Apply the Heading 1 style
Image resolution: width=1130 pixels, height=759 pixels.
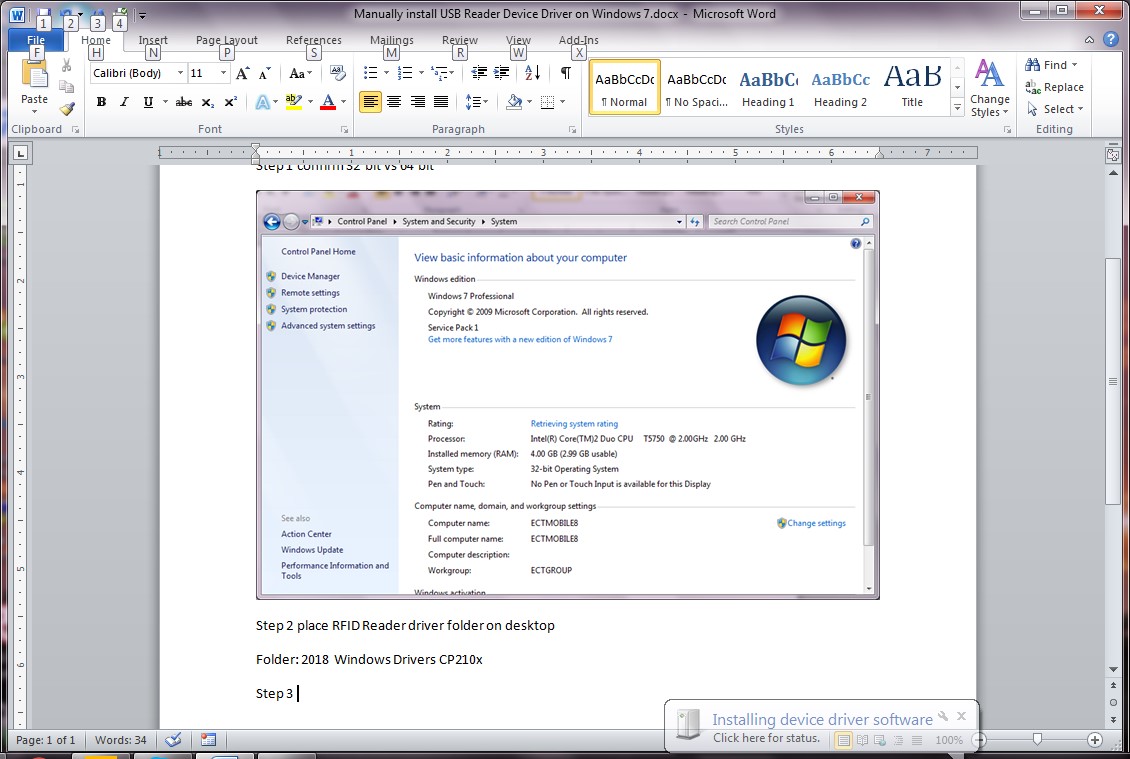click(768, 88)
